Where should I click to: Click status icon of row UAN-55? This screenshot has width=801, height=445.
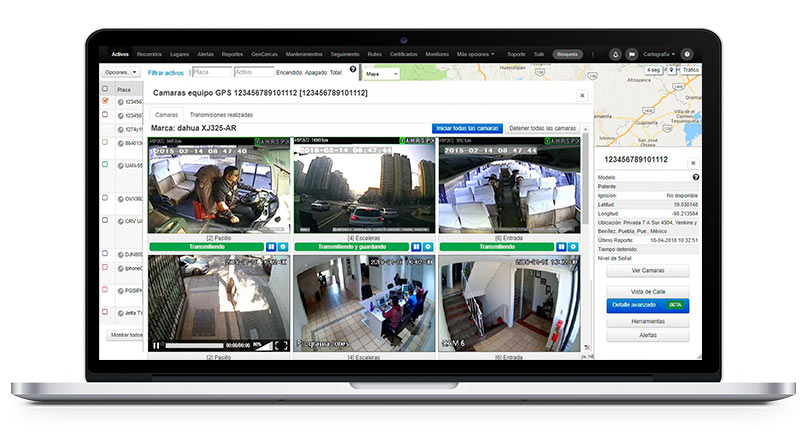click(121, 166)
